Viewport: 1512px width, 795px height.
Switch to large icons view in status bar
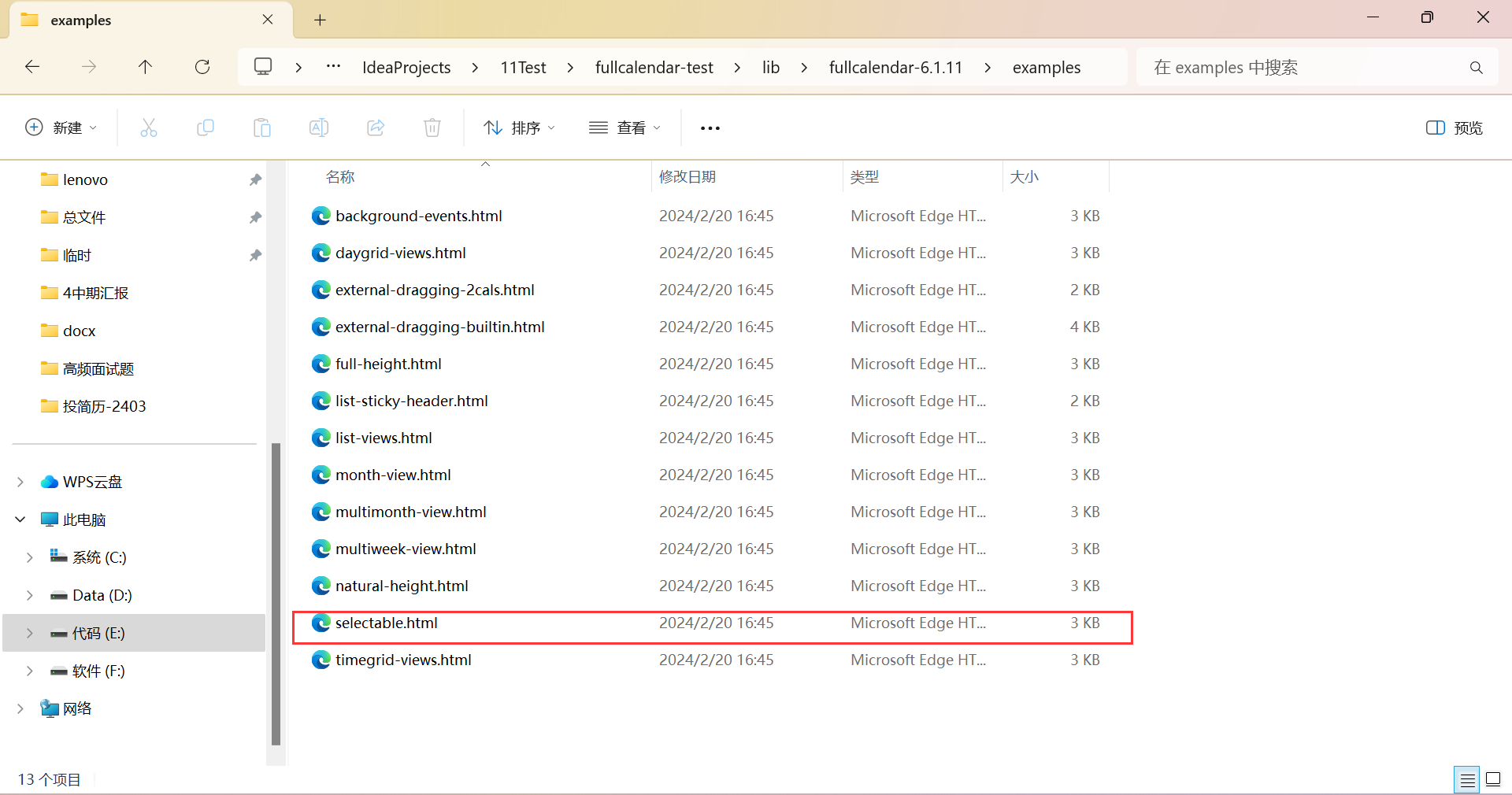(1493, 780)
